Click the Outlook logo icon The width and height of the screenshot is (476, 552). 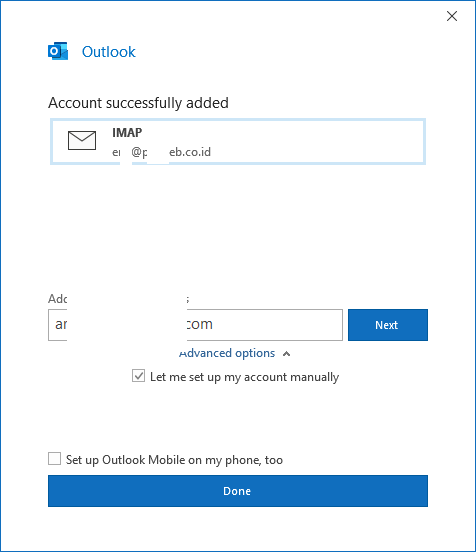pos(58,51)
